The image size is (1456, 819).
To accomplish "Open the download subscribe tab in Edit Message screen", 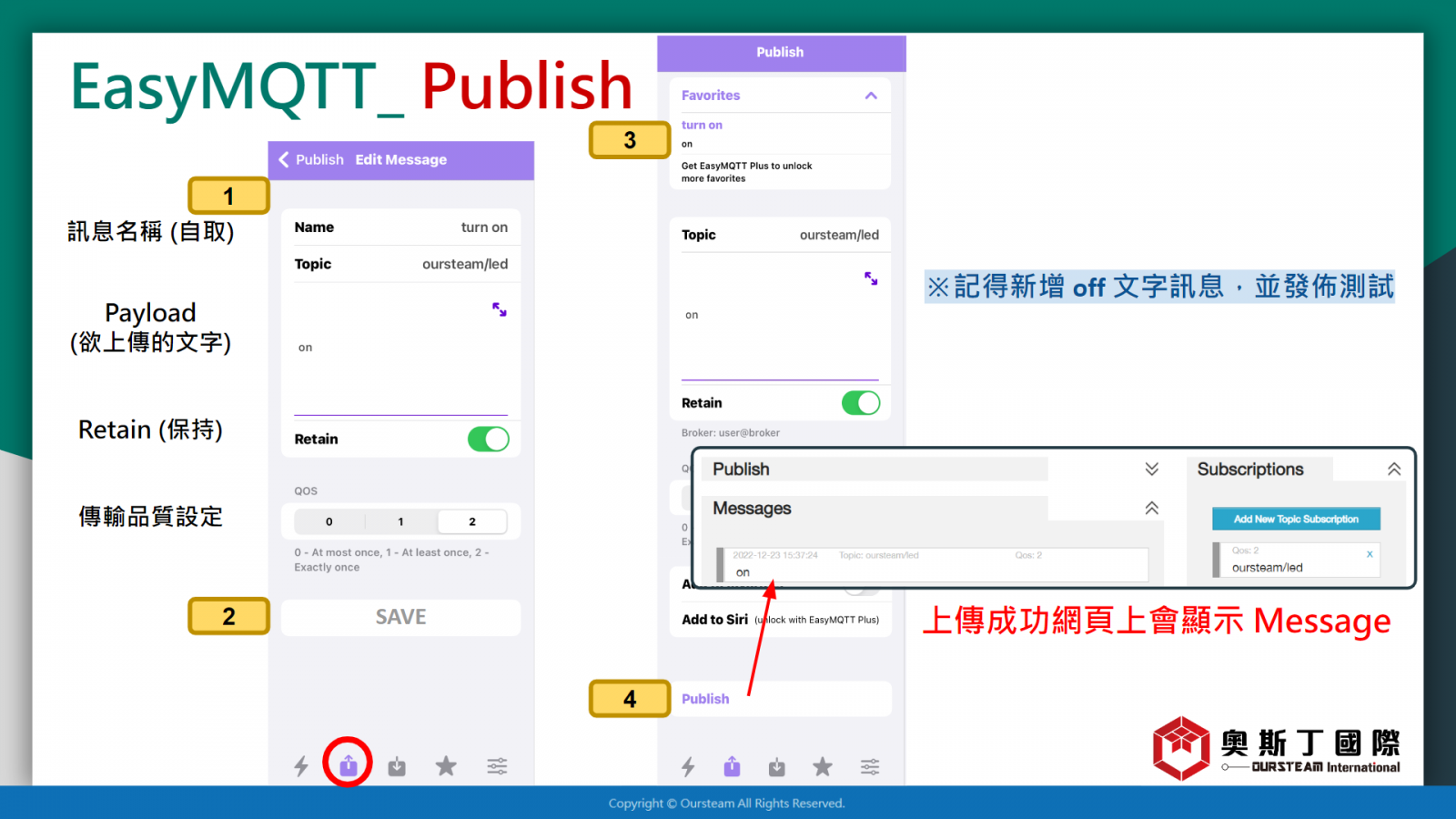I will 397,766.
